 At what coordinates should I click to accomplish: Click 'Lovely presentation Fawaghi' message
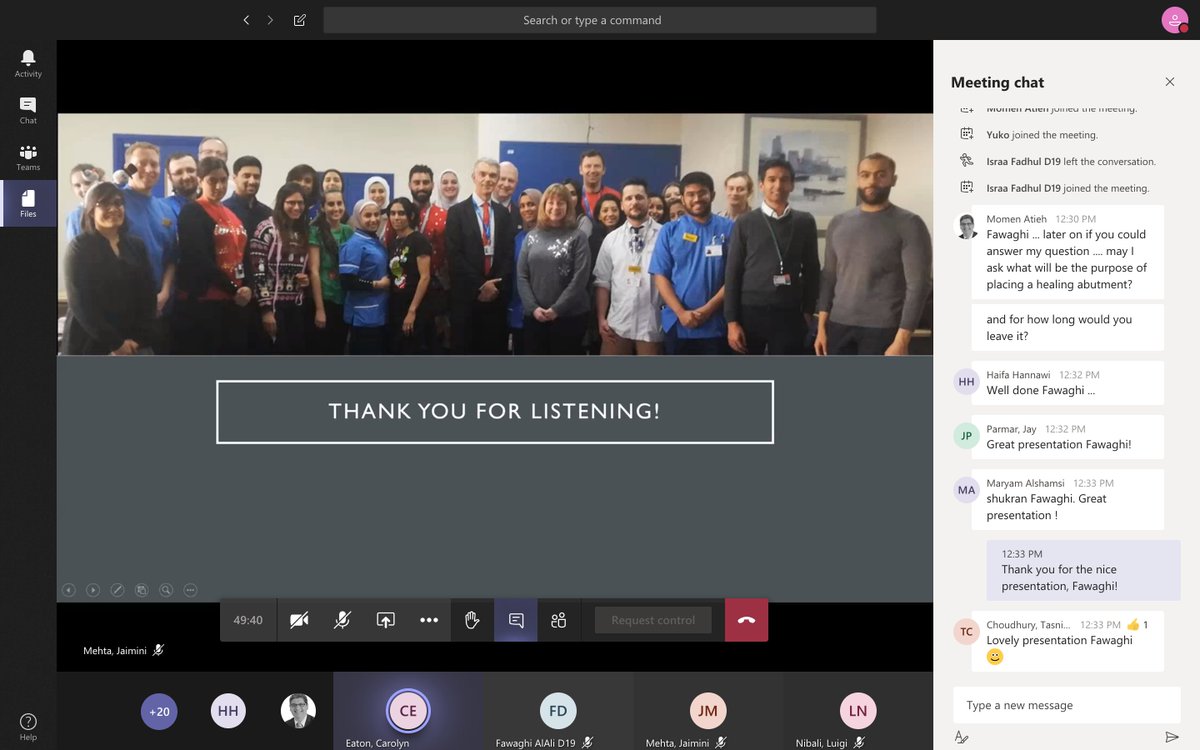(x=1067, y=641)
